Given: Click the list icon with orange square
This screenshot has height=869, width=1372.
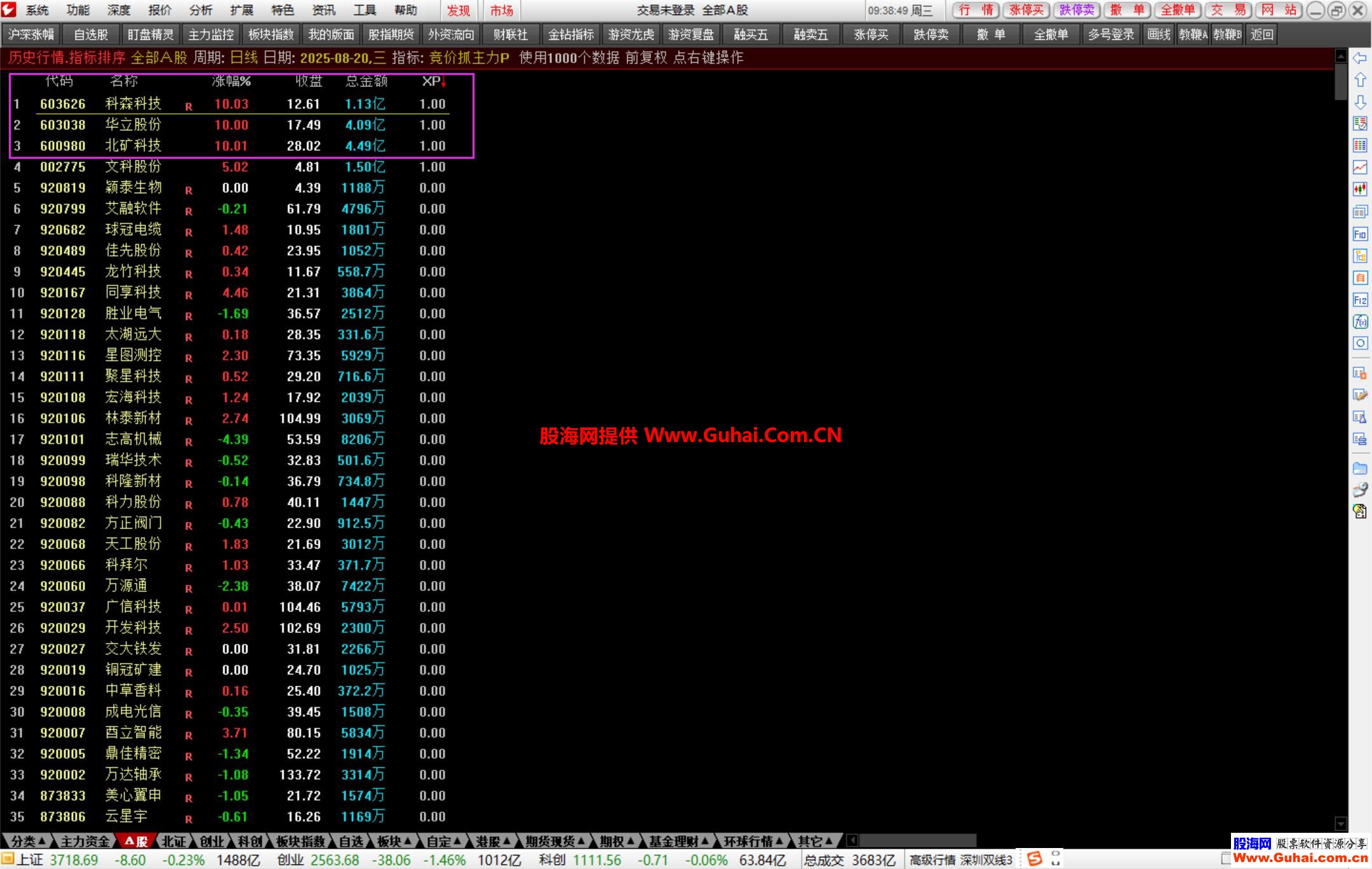Looking at the screenshot, I should [x=1360, y=374].
